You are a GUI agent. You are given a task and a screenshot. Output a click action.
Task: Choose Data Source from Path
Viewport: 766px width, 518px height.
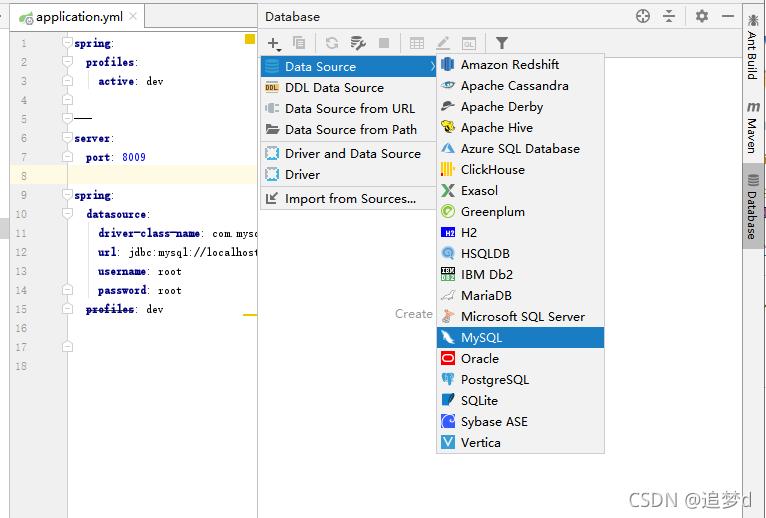click(x=348, y=130)
